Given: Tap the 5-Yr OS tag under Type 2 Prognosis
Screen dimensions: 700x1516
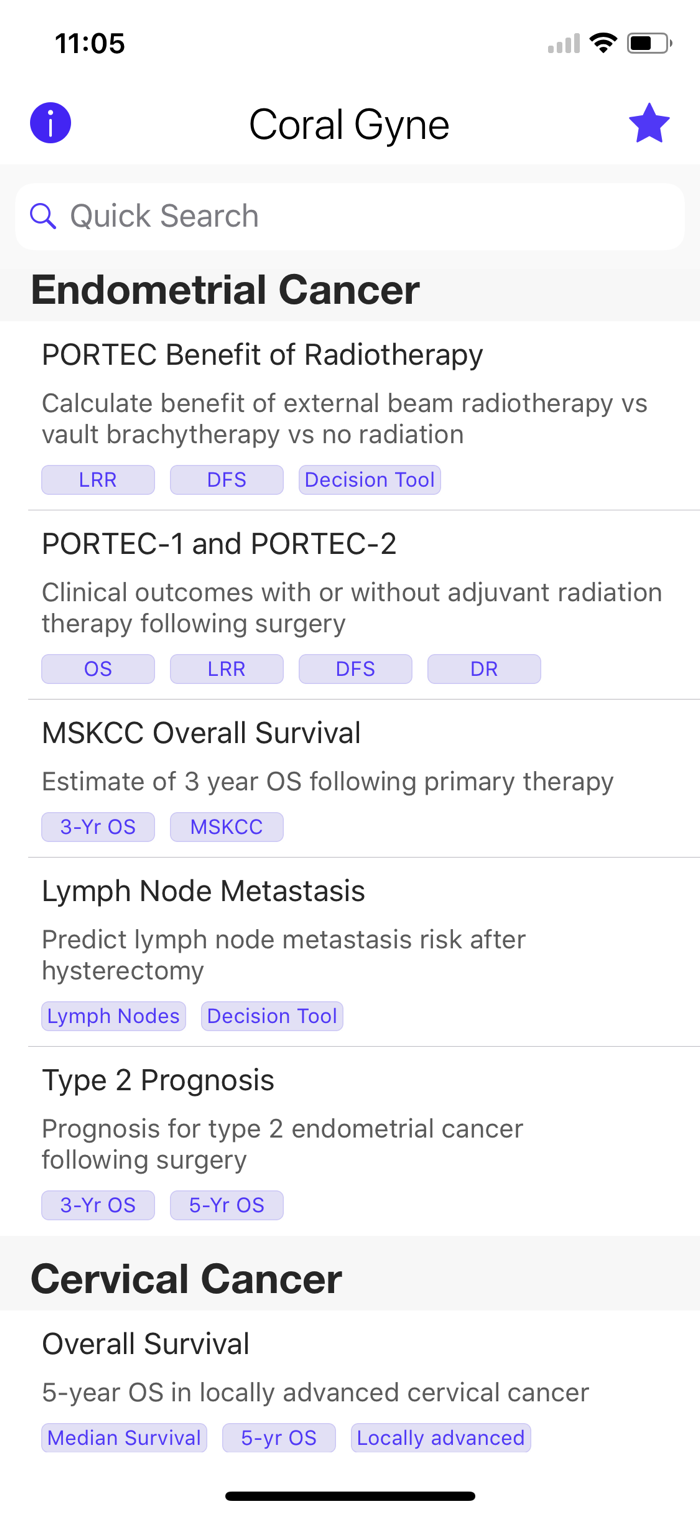Looking at the screenshot, I should (x=227, y=1205).
